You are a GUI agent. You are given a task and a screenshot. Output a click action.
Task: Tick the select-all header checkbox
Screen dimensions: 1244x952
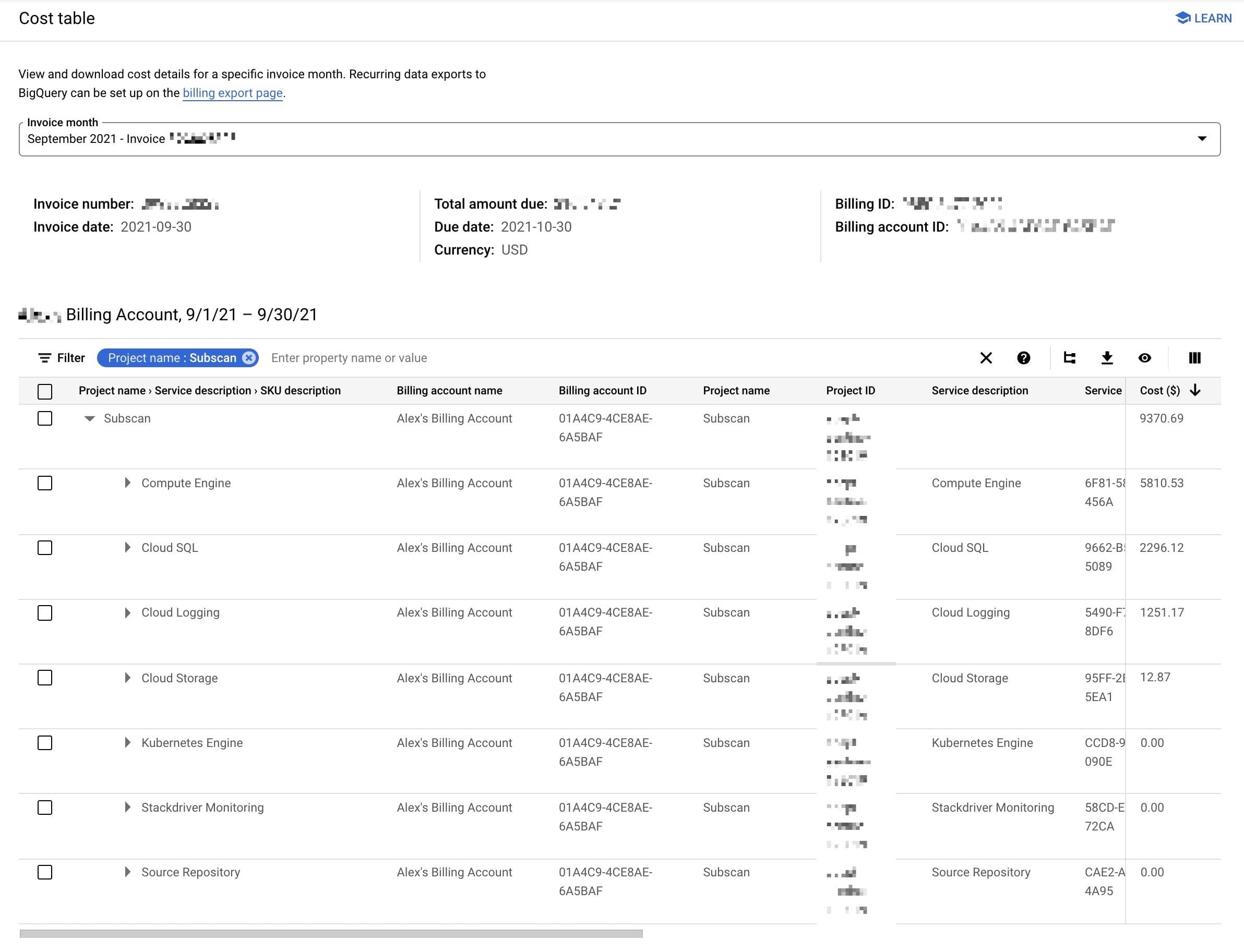coord(45,392)
